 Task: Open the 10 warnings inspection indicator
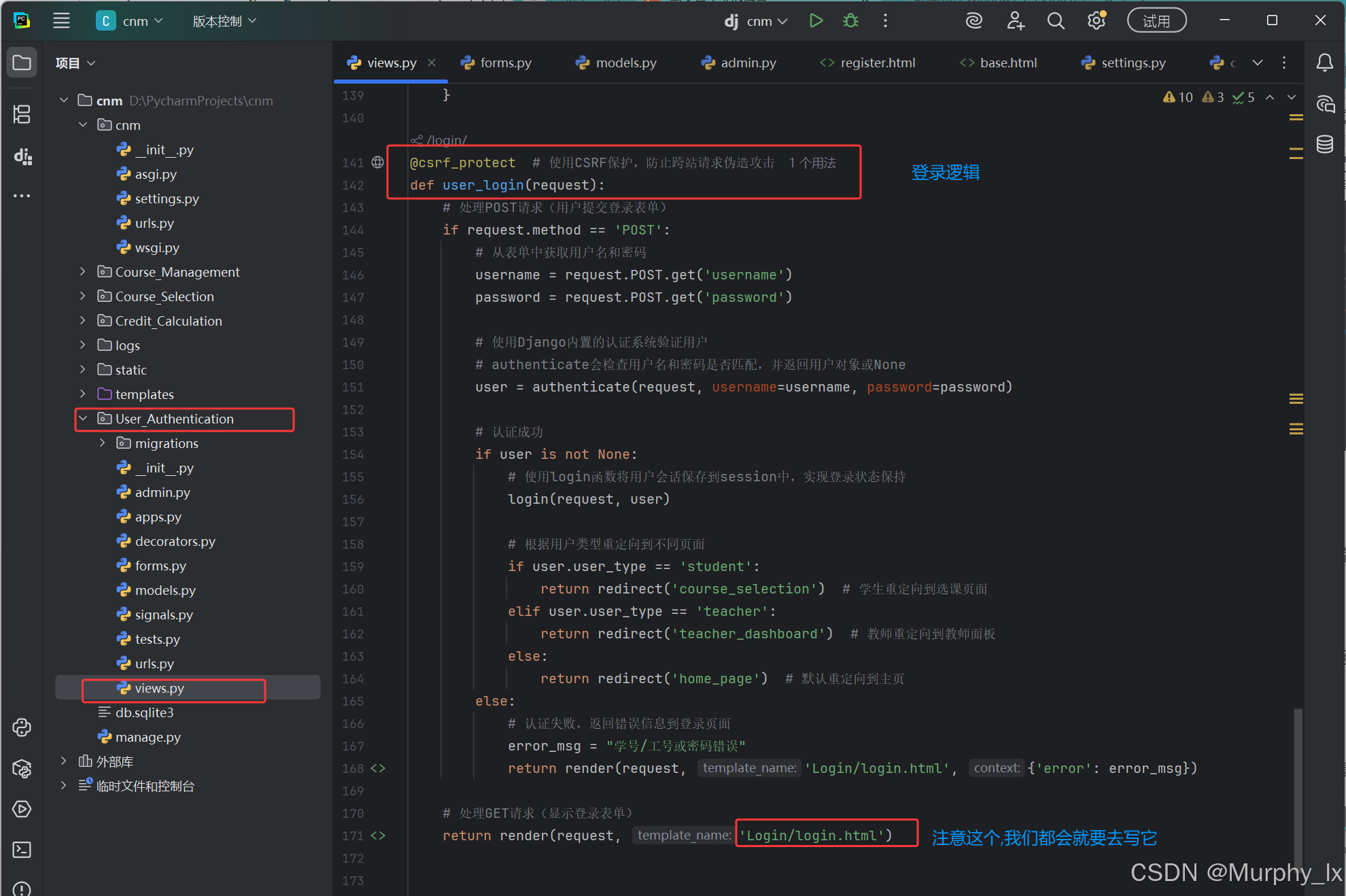click(x=1178, y=97)
